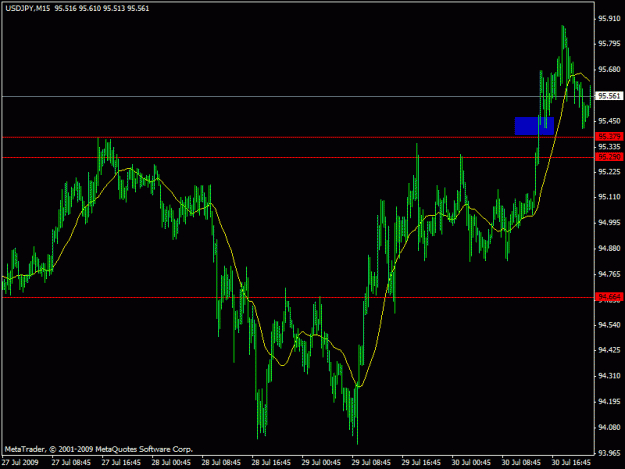
Task: Click the 27 Jul 16:45 time axis label
Action: (x=121, y=462)
